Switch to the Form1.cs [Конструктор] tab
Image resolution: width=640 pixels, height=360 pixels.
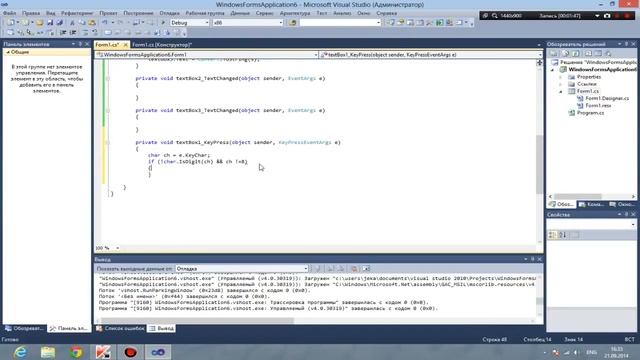click(x=162, y=44)
